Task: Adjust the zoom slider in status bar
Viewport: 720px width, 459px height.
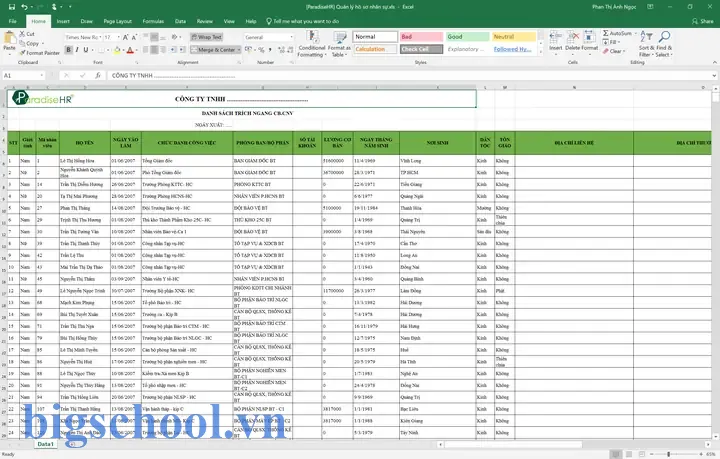Action: pyautogui.click(x=669, y=454)
